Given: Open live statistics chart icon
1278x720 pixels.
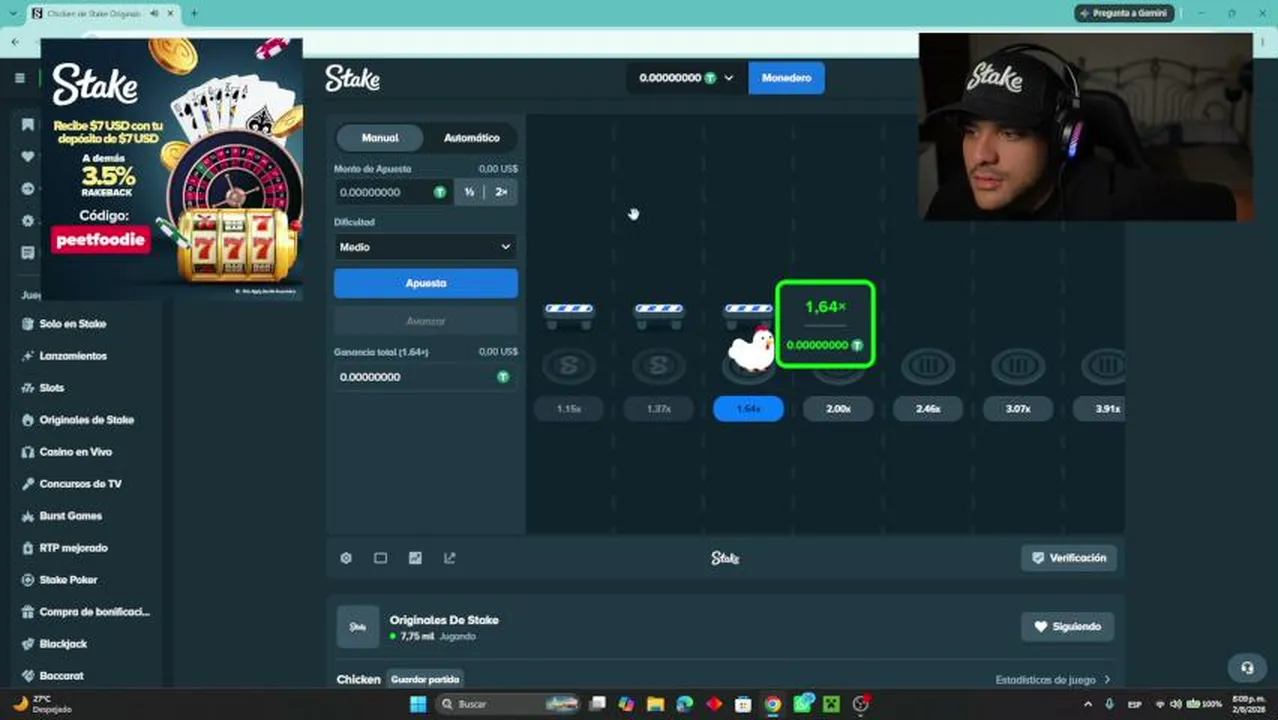Looking at the screenshot, I should (x=415, y=558).
